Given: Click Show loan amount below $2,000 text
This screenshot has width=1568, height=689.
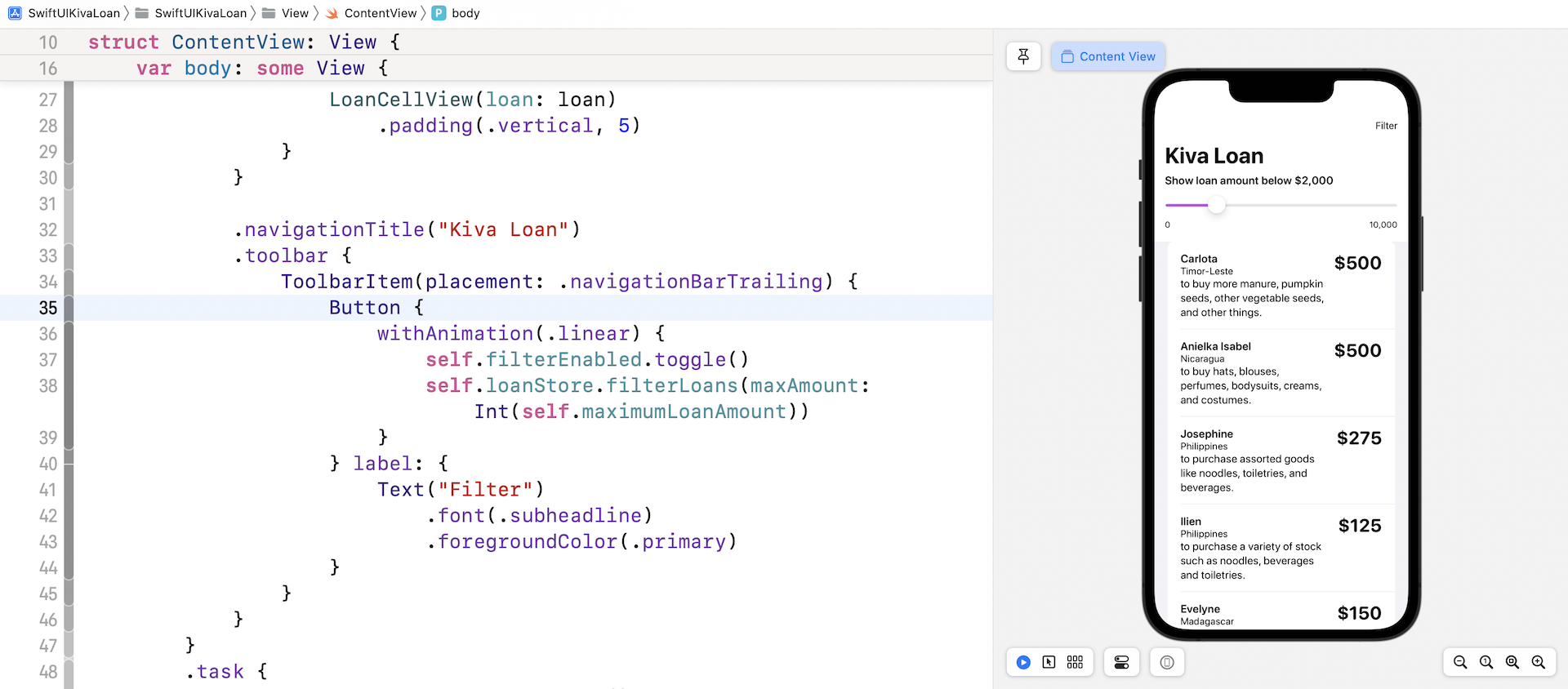Looking at the screenshot, I should (x=1249, y=180).
